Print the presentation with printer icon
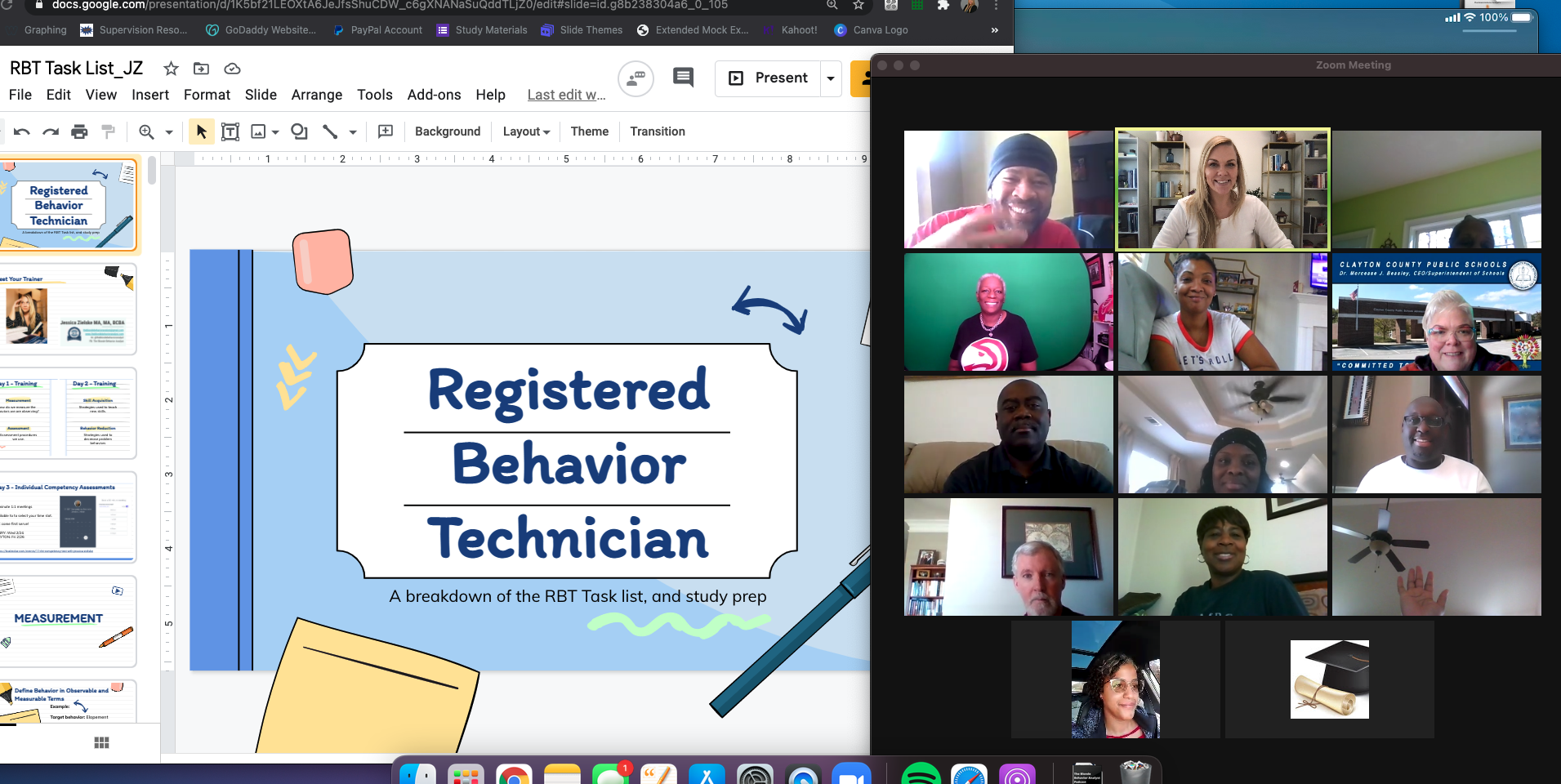This screenshot has height=784, width=1561. 79,131
